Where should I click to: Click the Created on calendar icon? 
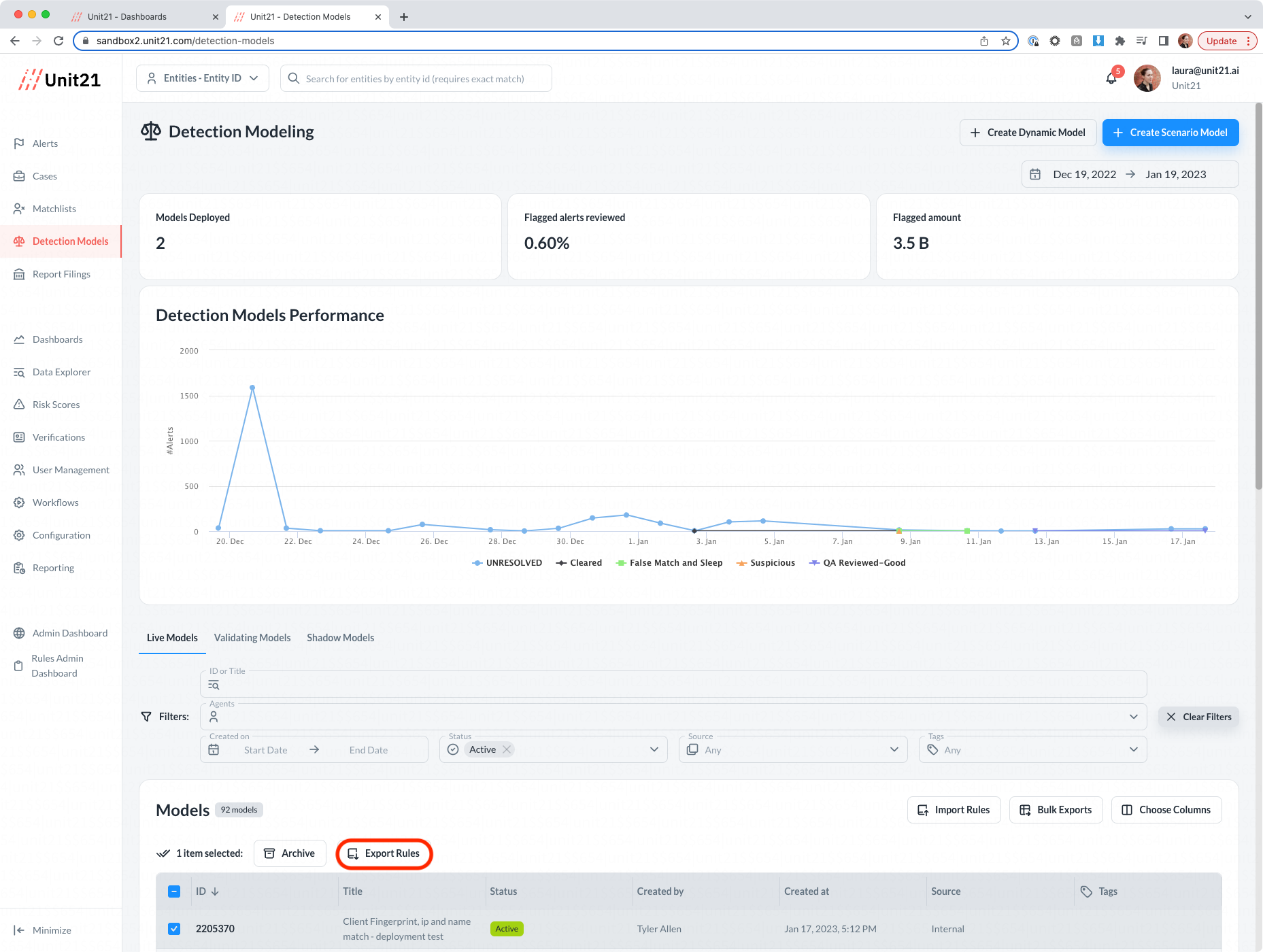(214, 749)
